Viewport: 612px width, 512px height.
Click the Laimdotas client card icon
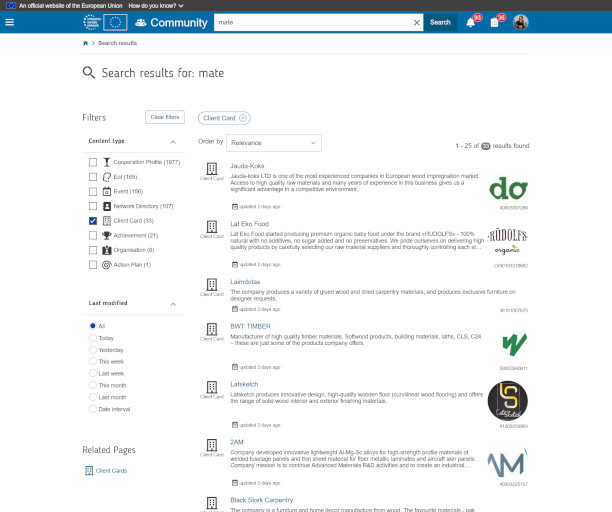212,284
